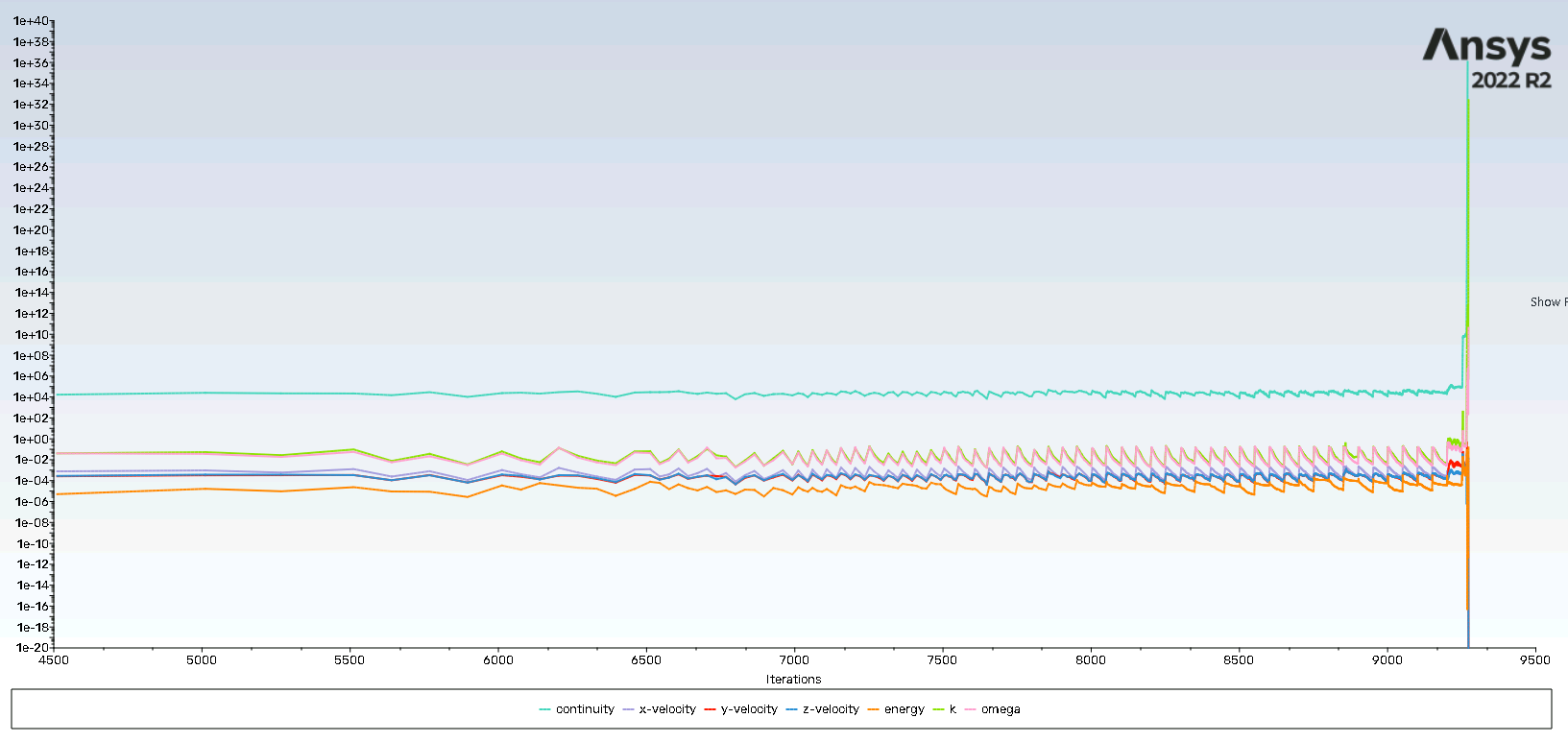The height and width of the screenshot is (742, 1568).
Task: Click the 4500 iteration axis label
Action: tap(53, 659)
